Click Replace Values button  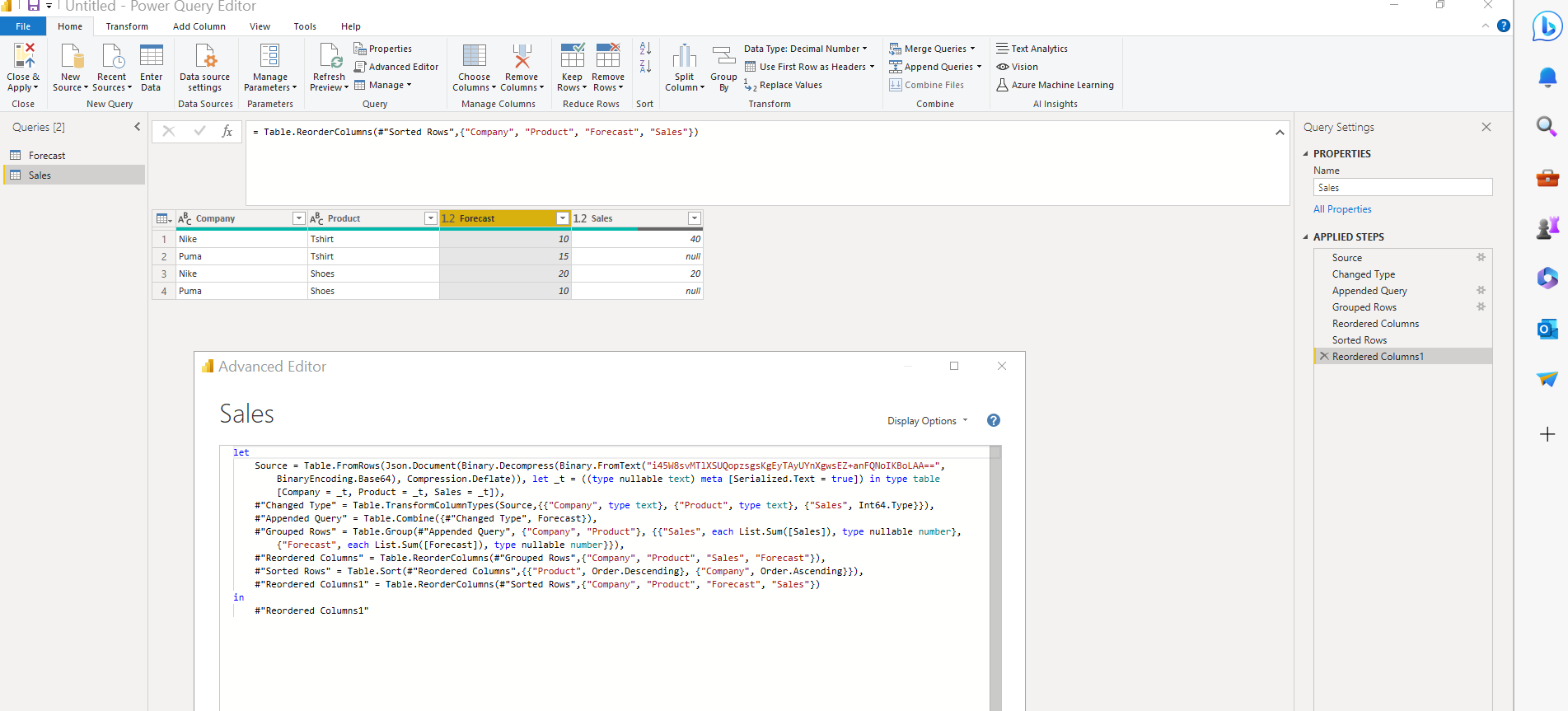783,85
